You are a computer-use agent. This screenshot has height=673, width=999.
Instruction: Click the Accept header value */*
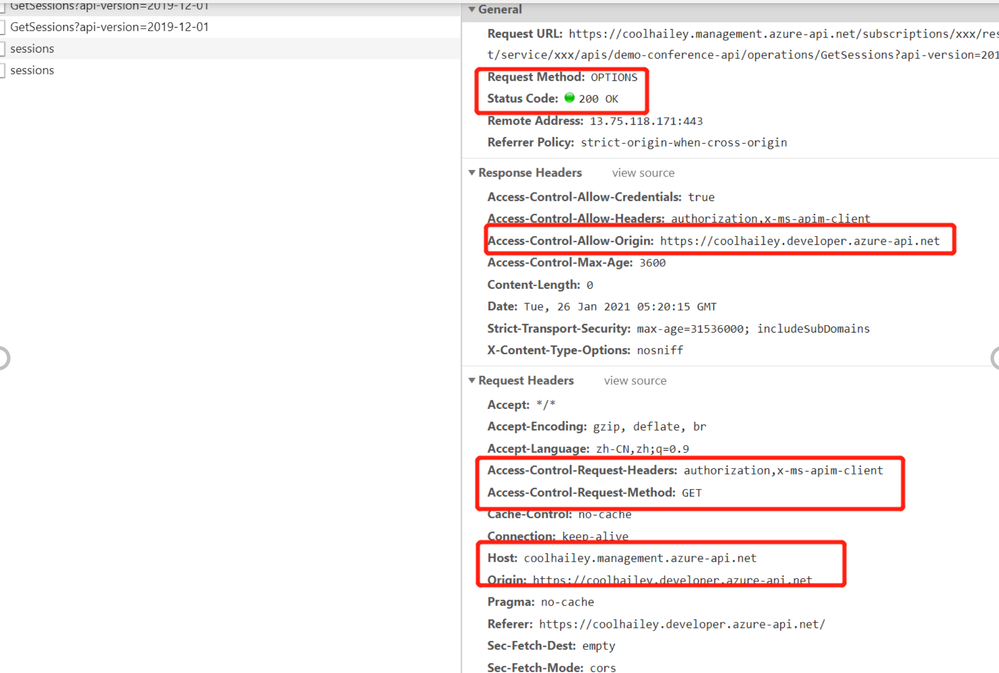[545, 405]
